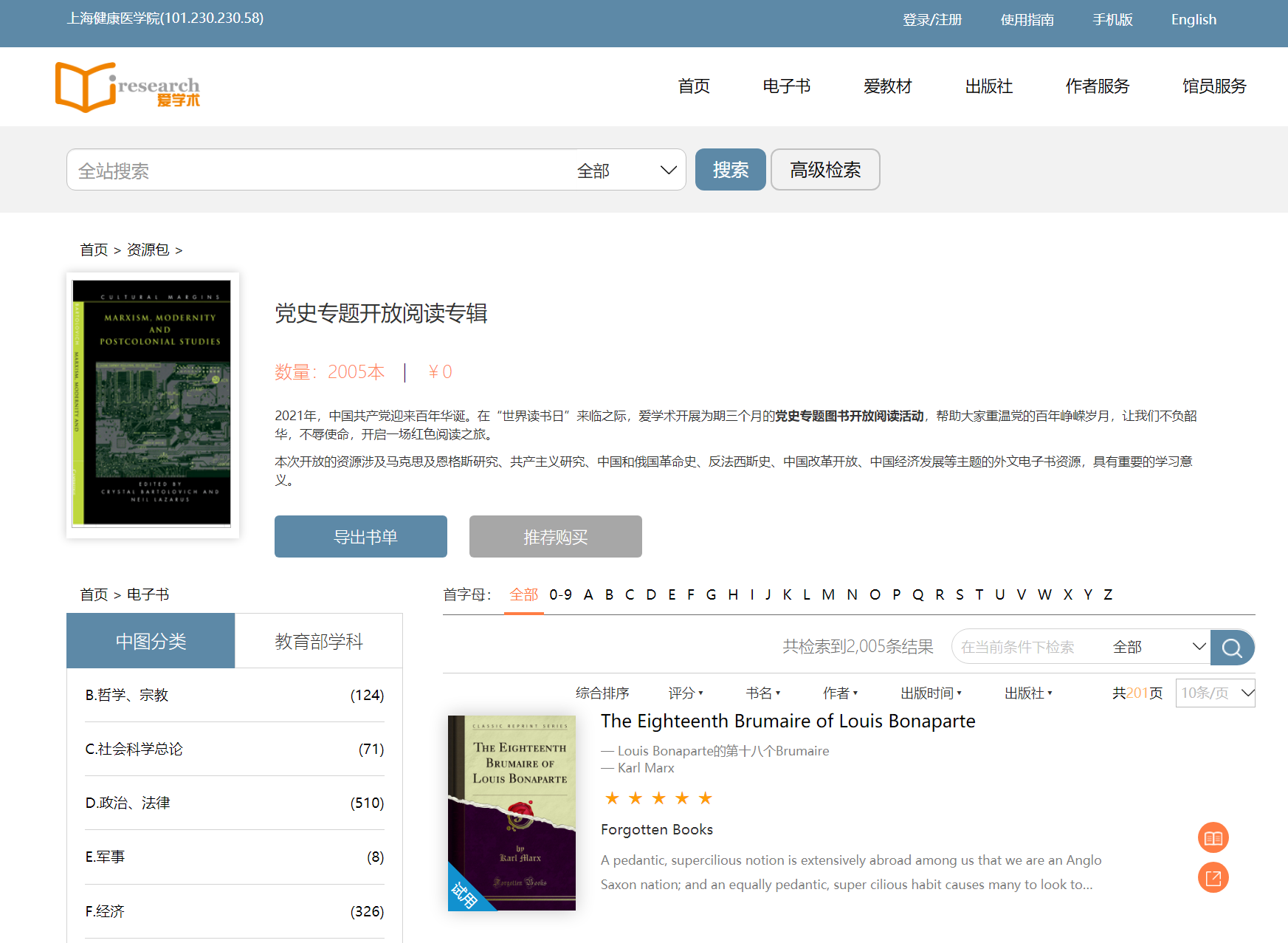
Task: Expand the 全部 filter in results search
Action: [x=1158, y=648]
